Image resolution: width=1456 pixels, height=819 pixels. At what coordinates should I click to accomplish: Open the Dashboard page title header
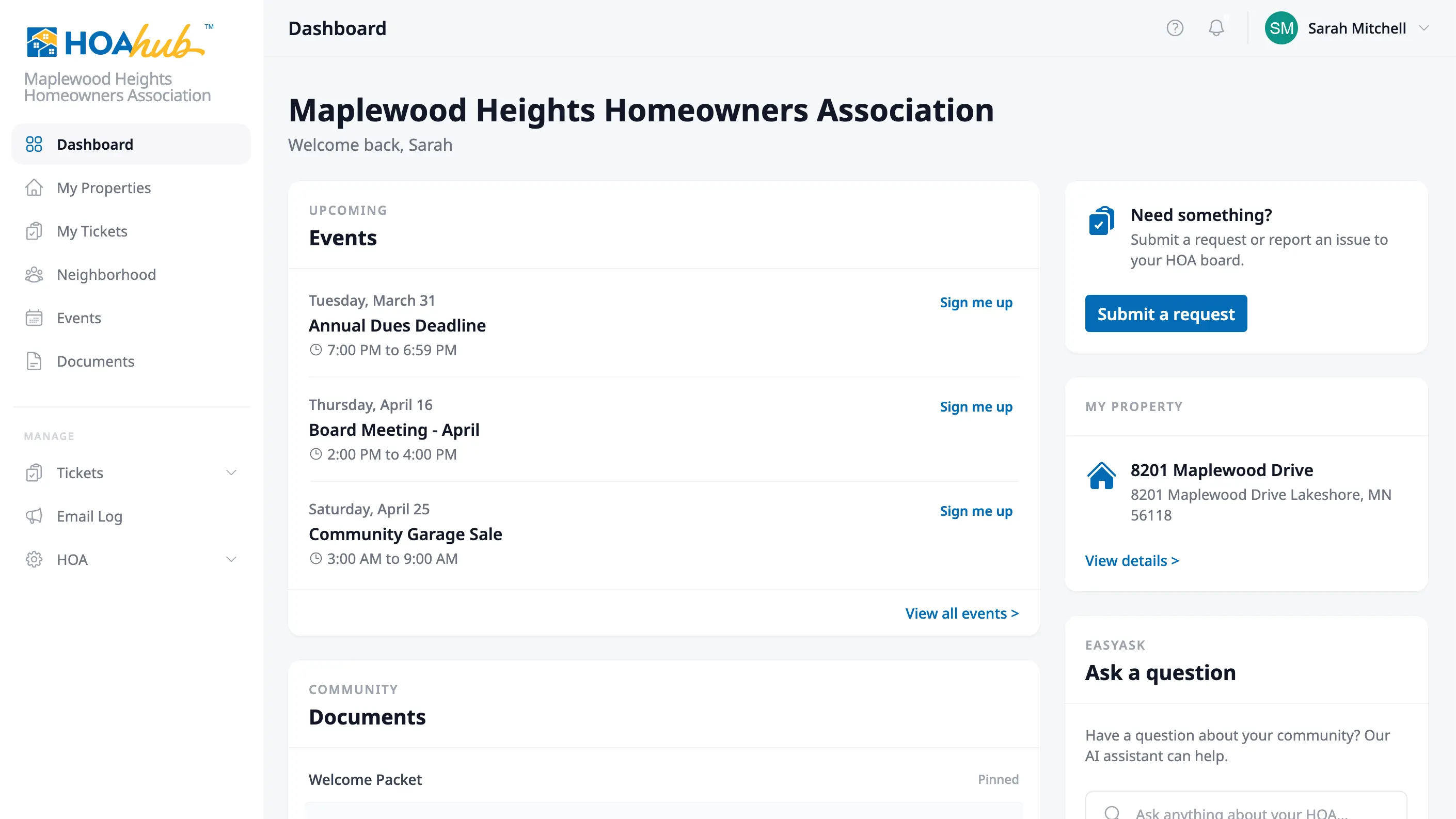tap(338, 28)
